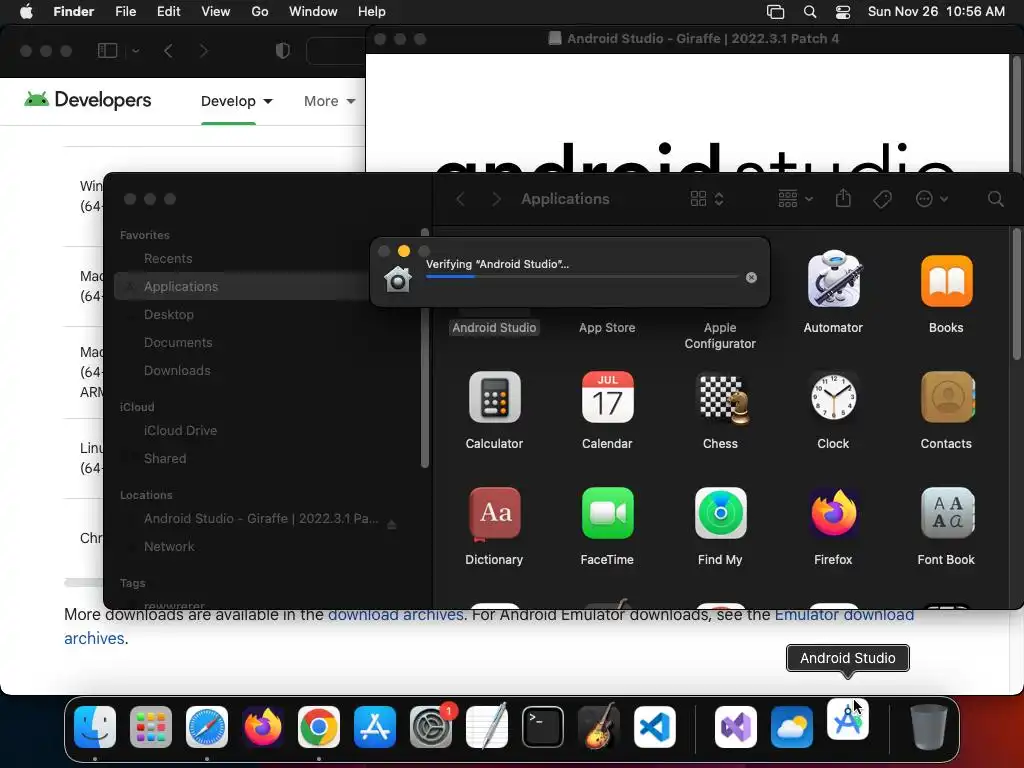
Task: Click the Share icon in Finder toolbar
Action: point(843,199)
